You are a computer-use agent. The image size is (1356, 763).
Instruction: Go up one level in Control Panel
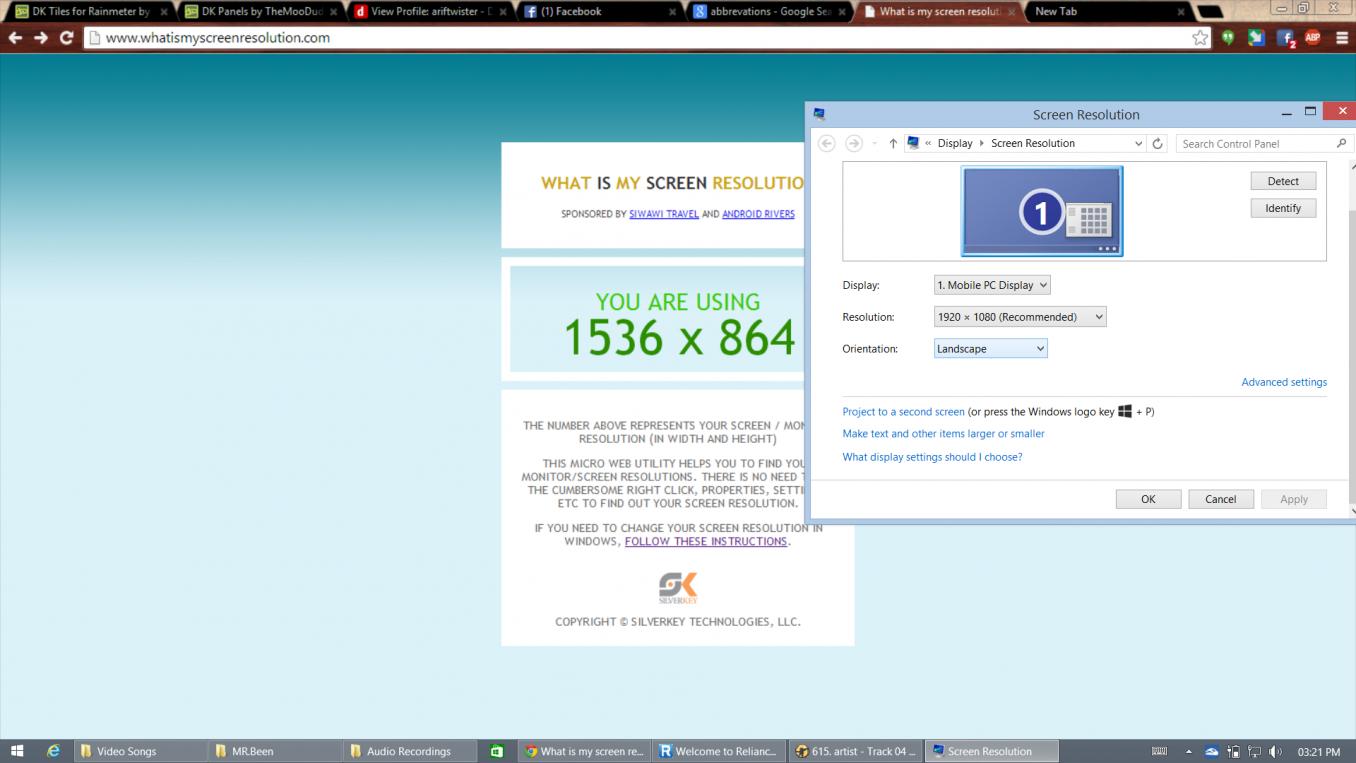coord(893,144)
